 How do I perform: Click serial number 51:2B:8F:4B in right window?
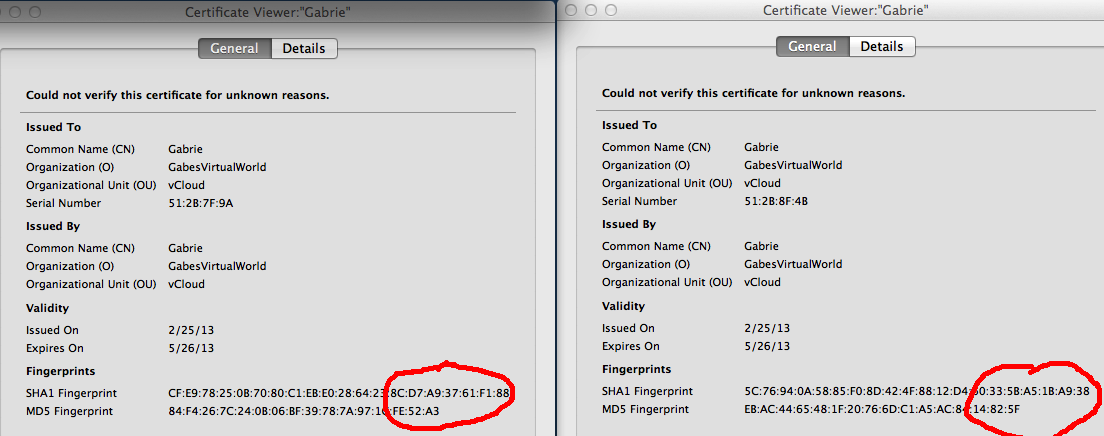[x=776, y=201]
